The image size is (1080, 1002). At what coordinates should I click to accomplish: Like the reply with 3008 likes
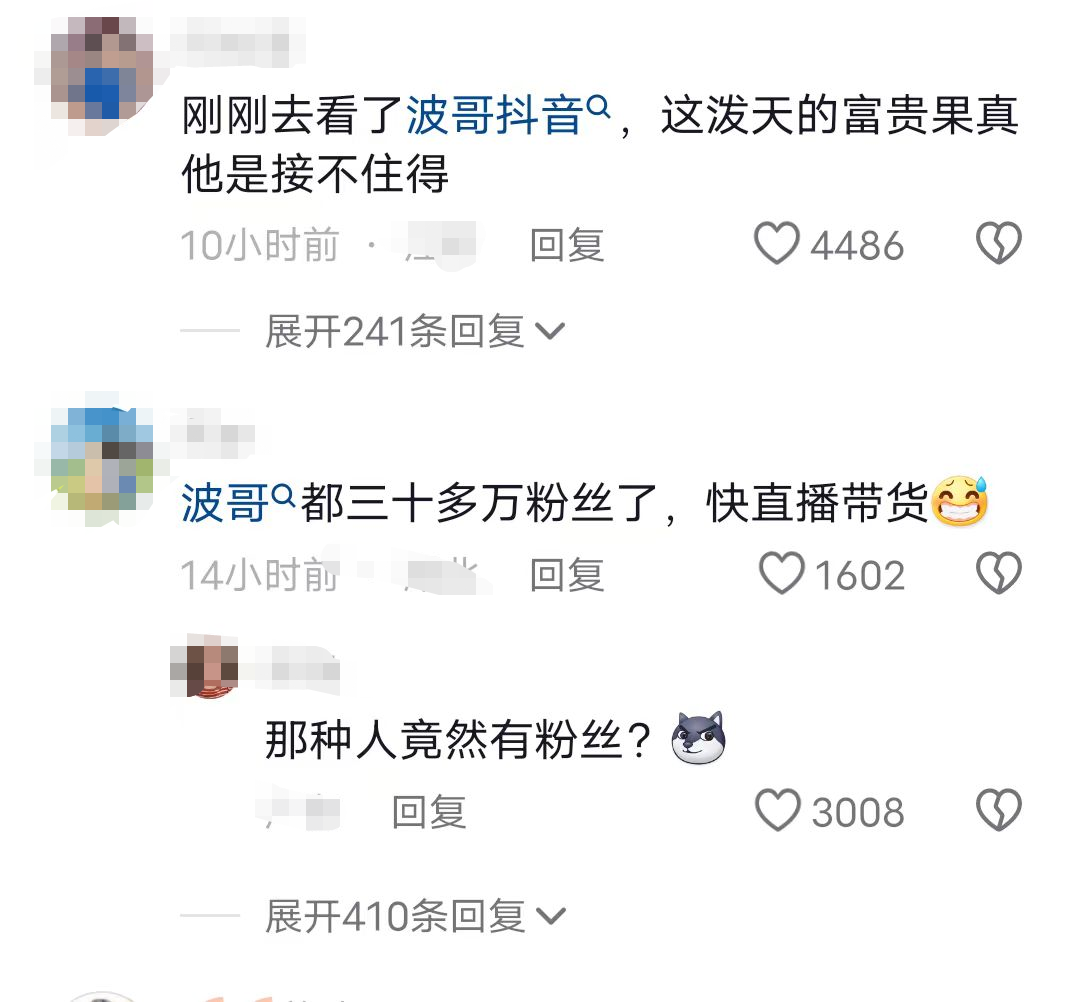pyautogui.click(x=778, y=810)
